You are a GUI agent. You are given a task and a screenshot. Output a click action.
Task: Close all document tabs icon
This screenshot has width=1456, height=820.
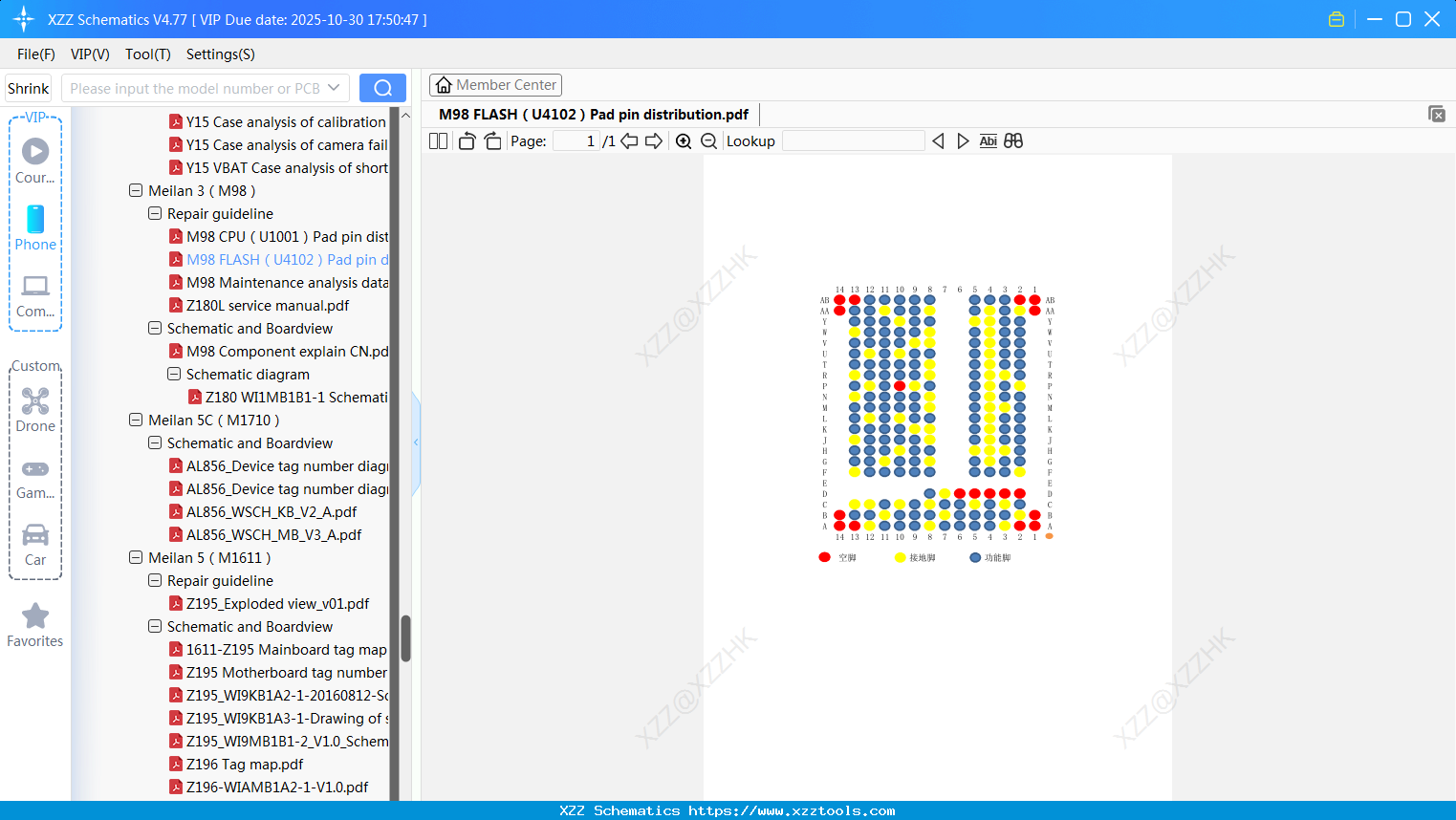pos(1437,114)
